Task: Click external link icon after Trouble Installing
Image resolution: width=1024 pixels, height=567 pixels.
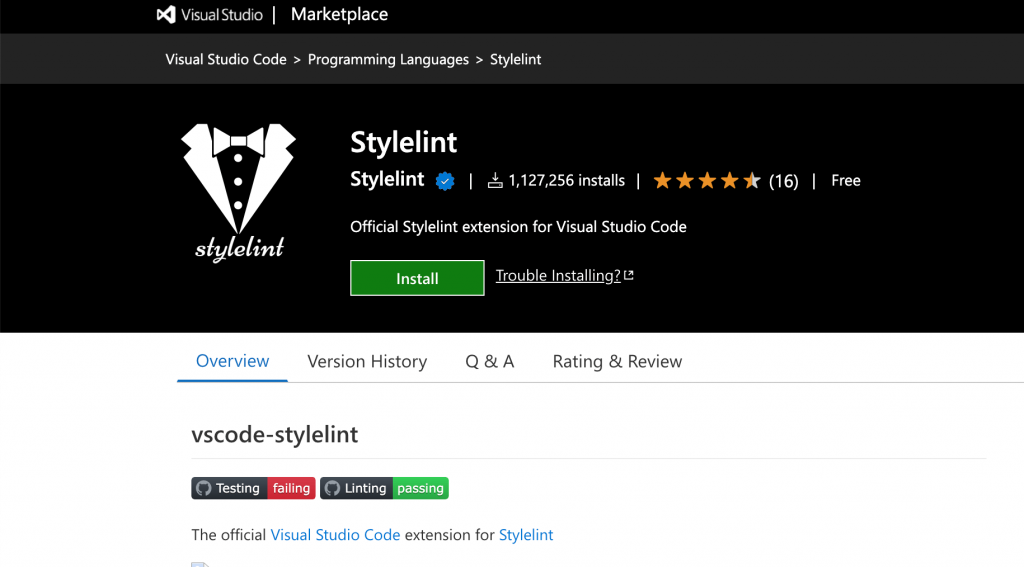Action: point(629,276)
